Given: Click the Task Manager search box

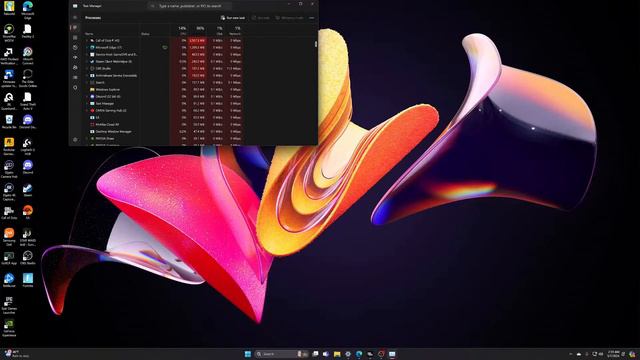Looking at the screenshot, I should pos(190,6).
